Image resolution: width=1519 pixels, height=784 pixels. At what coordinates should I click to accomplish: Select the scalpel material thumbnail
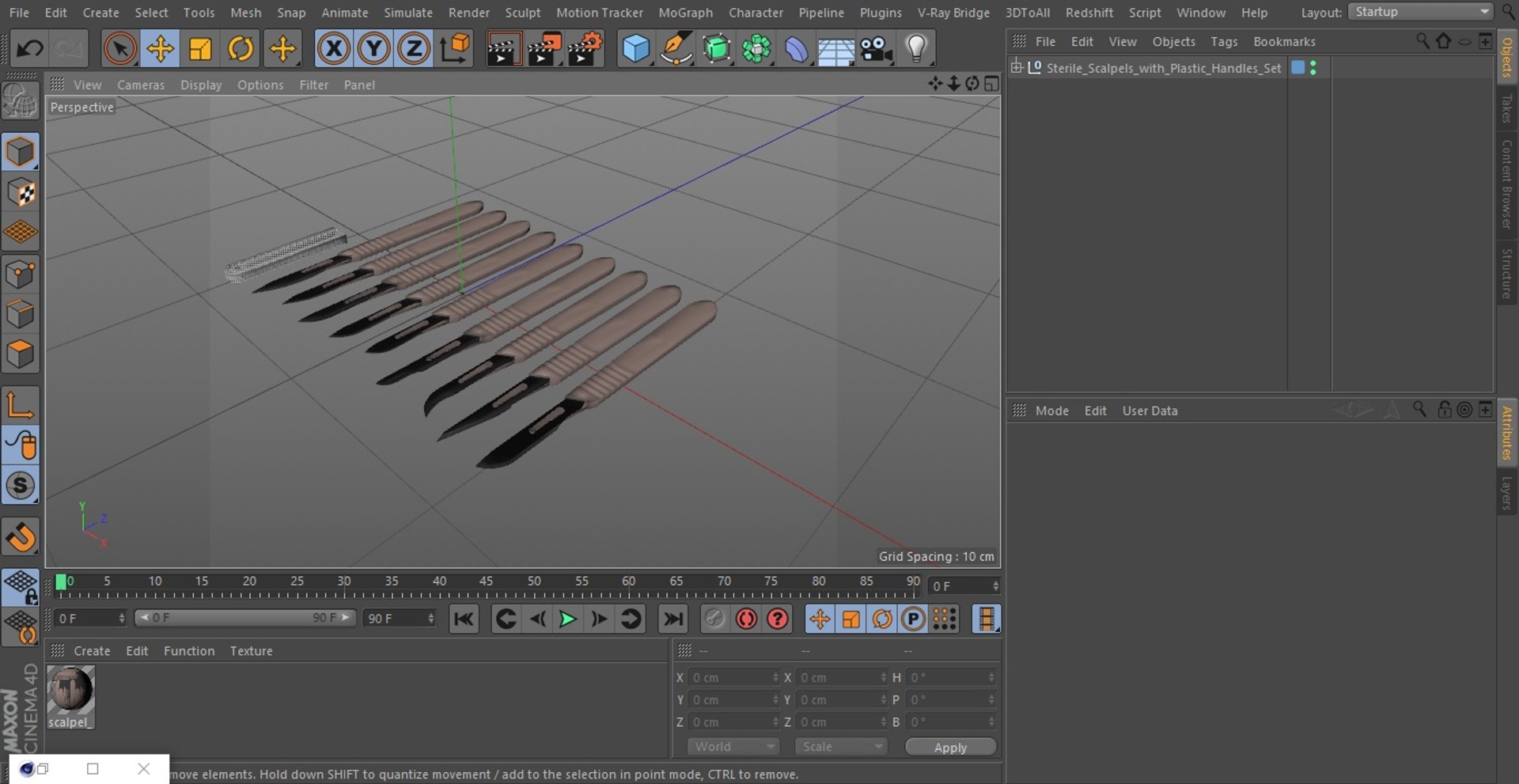(70, 690)
